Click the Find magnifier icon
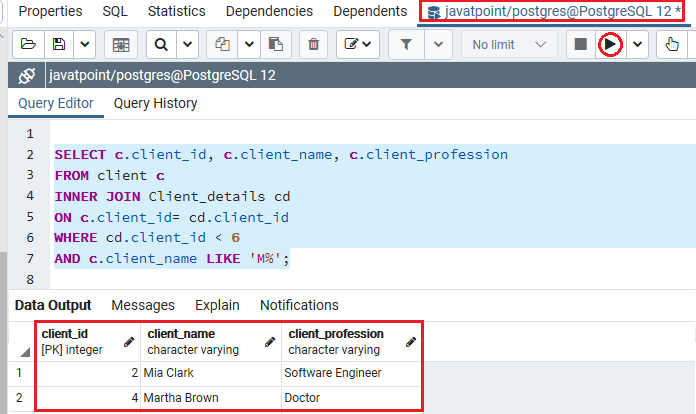This screenshot has width=696, height=414. tap(161, 44)
